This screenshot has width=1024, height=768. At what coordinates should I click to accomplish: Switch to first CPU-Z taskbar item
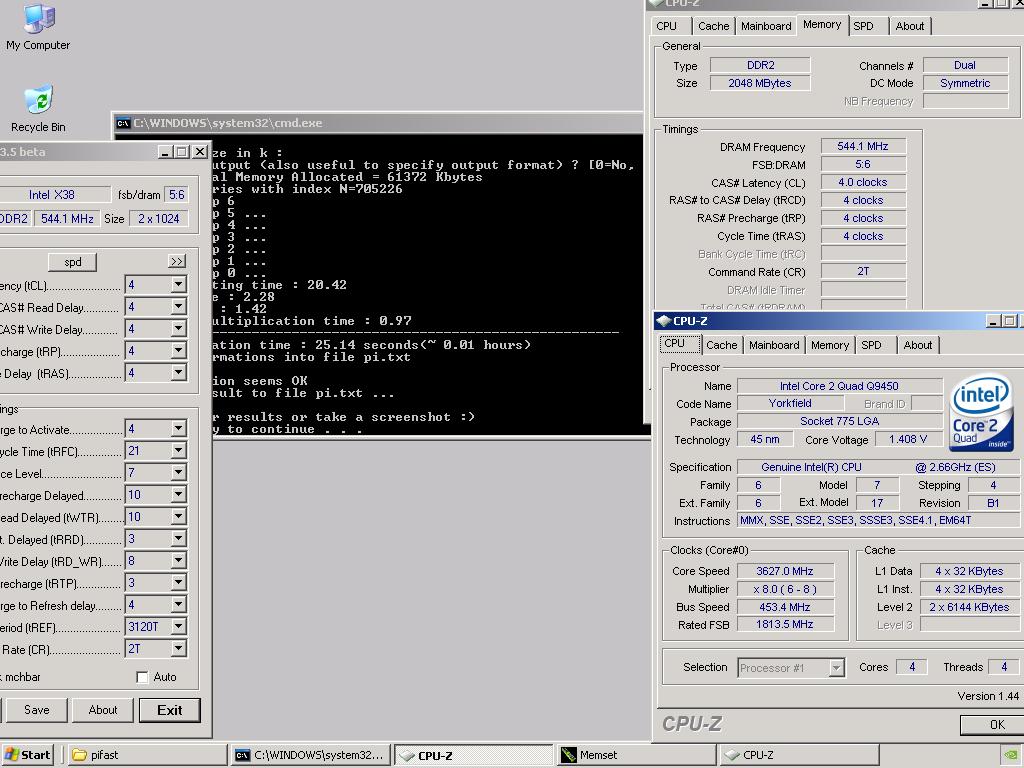tap(473, 755)
